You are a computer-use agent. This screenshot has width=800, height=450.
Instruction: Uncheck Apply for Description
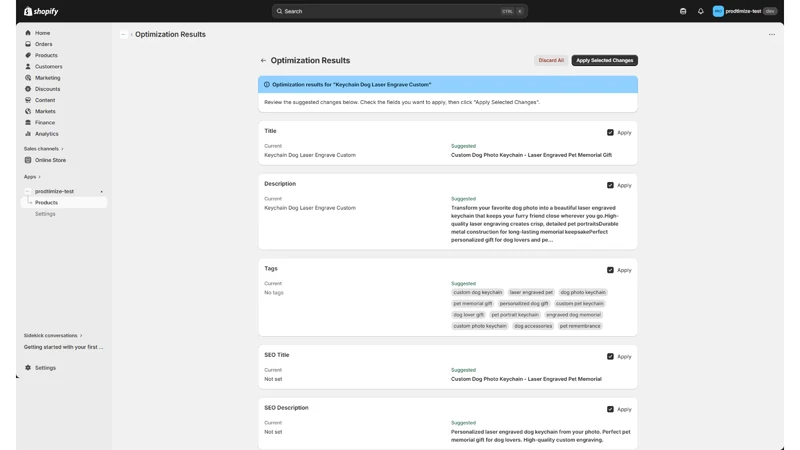coord(610,185)
